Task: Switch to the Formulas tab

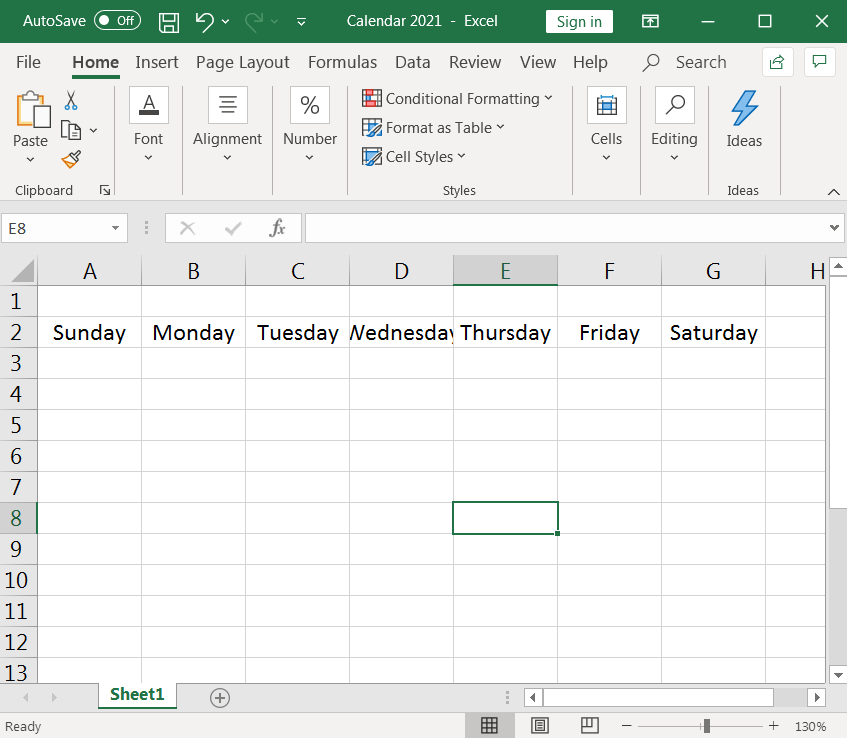Action: 342,62
